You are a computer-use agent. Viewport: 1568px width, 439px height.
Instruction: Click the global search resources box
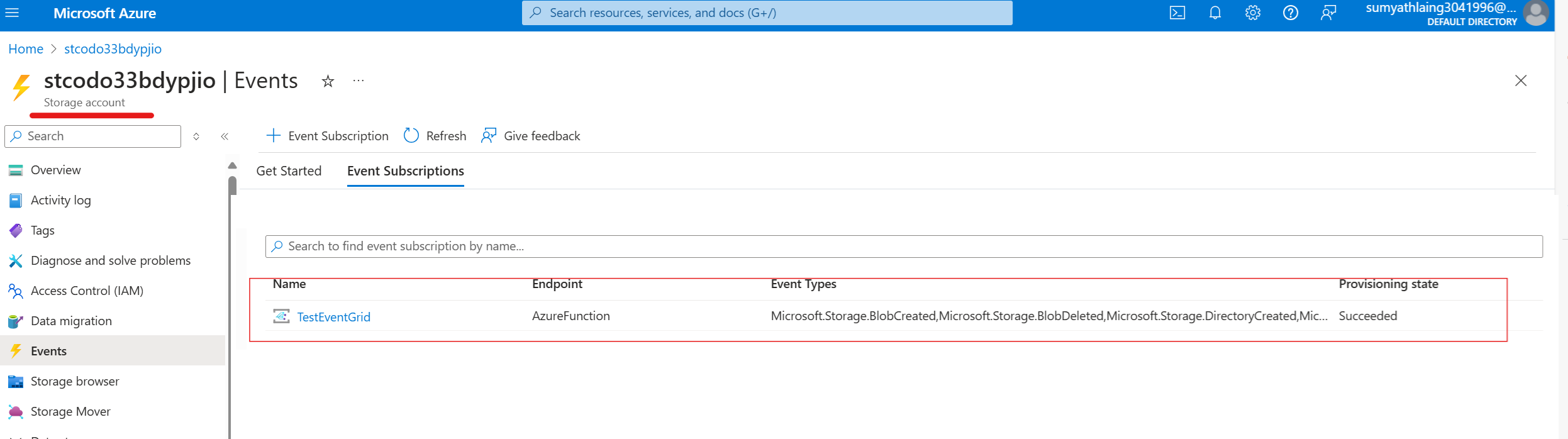pyautogui.click(x=767, y=13)
